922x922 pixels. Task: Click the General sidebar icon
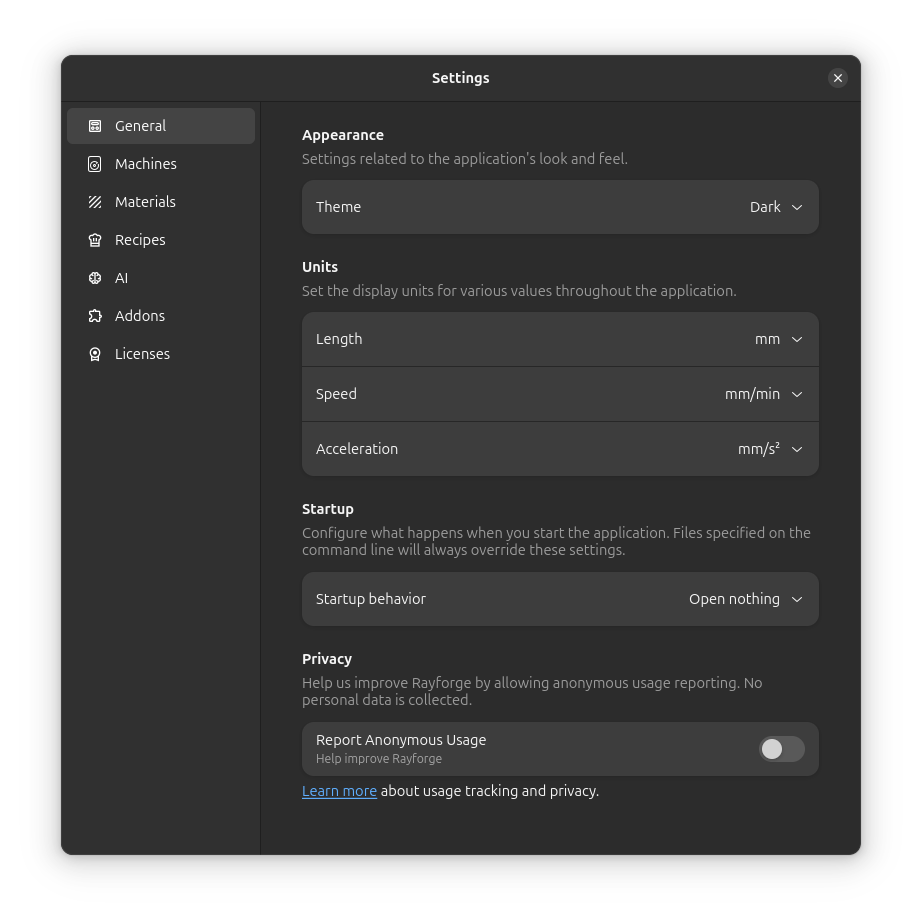click(x=95, y=125)
